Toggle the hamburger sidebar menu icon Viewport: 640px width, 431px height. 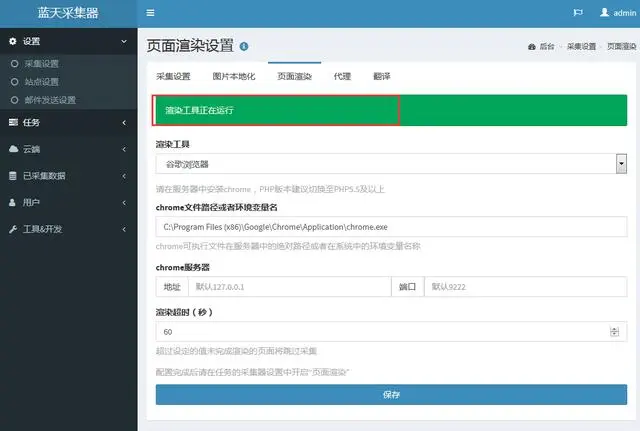pos(150,13)
